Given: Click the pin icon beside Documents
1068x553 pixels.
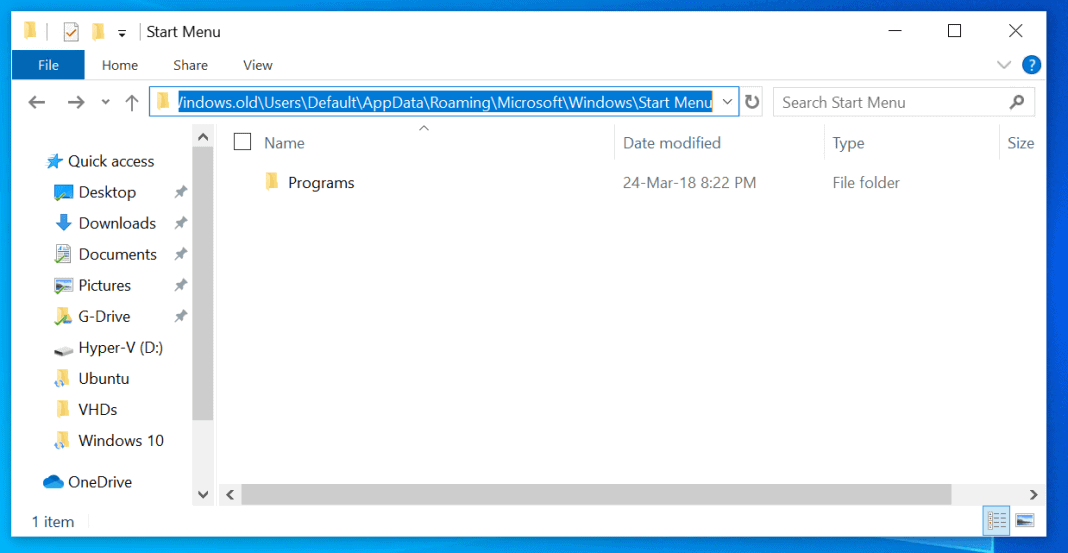Looking at the screenshot, I should click(180, 255).
